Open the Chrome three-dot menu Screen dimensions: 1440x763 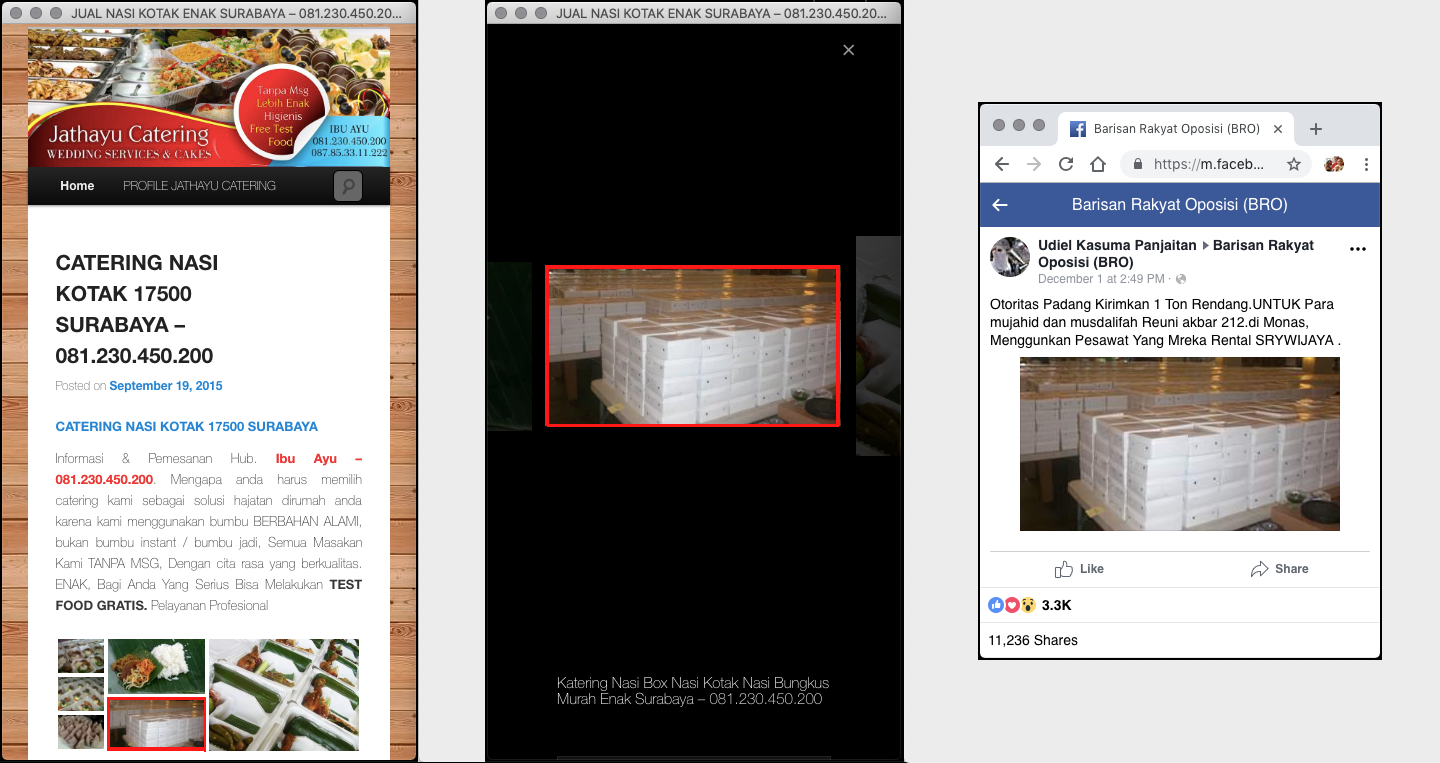[1366, 164]
